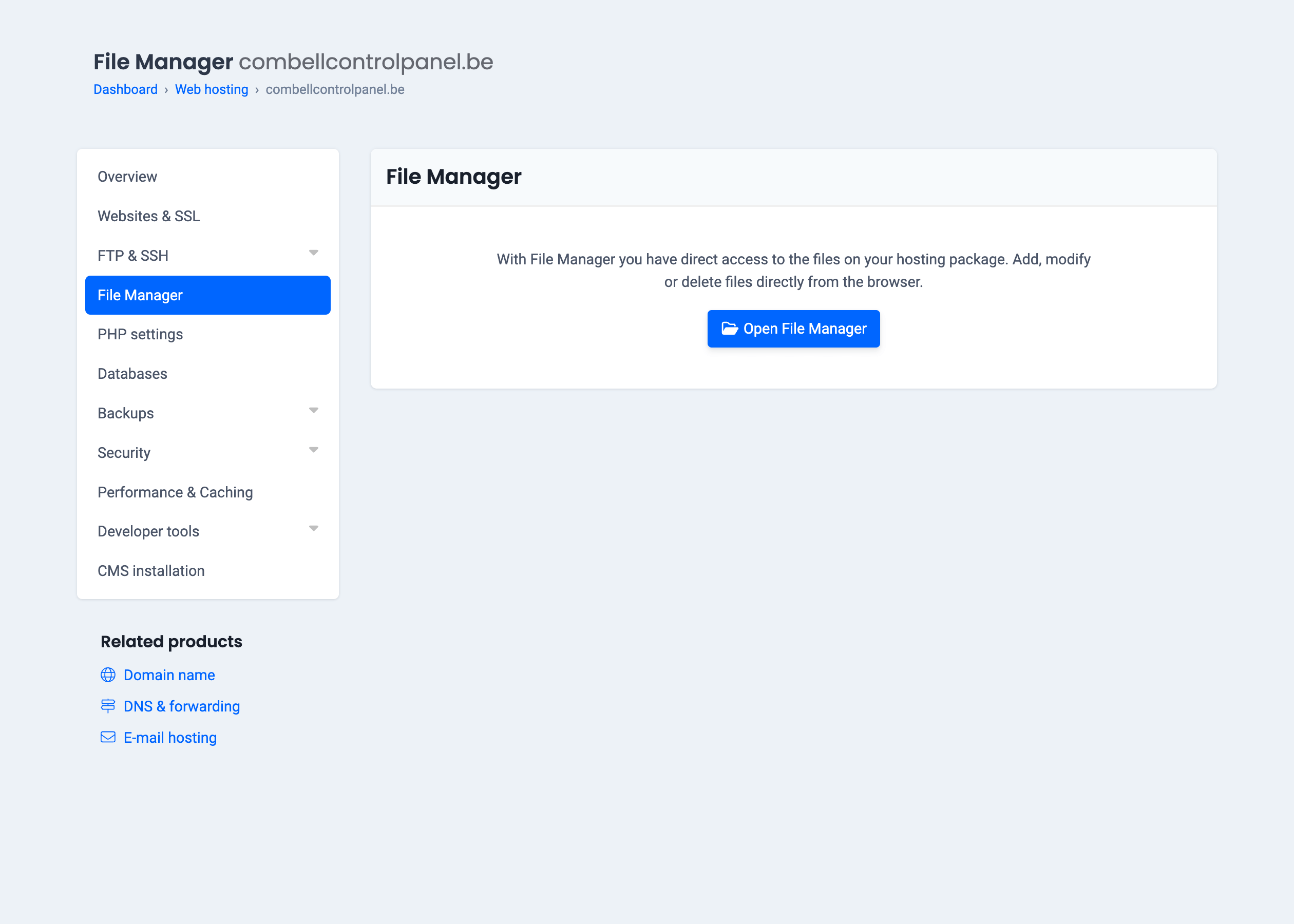Go to the Overview page
1294x924 pixels.
(127, 177)
